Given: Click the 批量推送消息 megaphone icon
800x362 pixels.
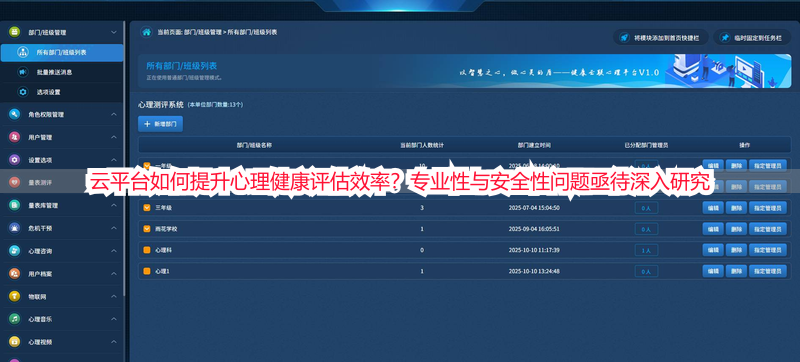Looking at the screenshot, I should (x=22, y=72).
